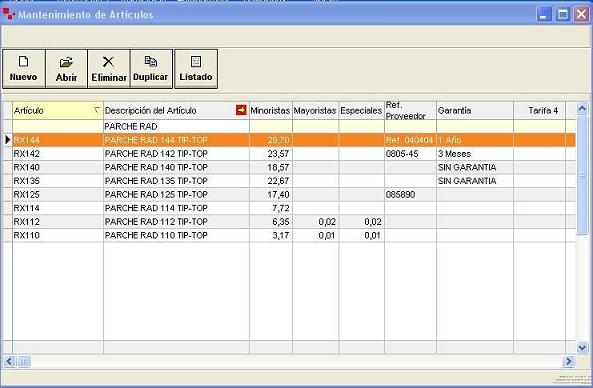This screenshot has height=388, width=593.
Task: Open the Listado report button
Action: (196, 69)
